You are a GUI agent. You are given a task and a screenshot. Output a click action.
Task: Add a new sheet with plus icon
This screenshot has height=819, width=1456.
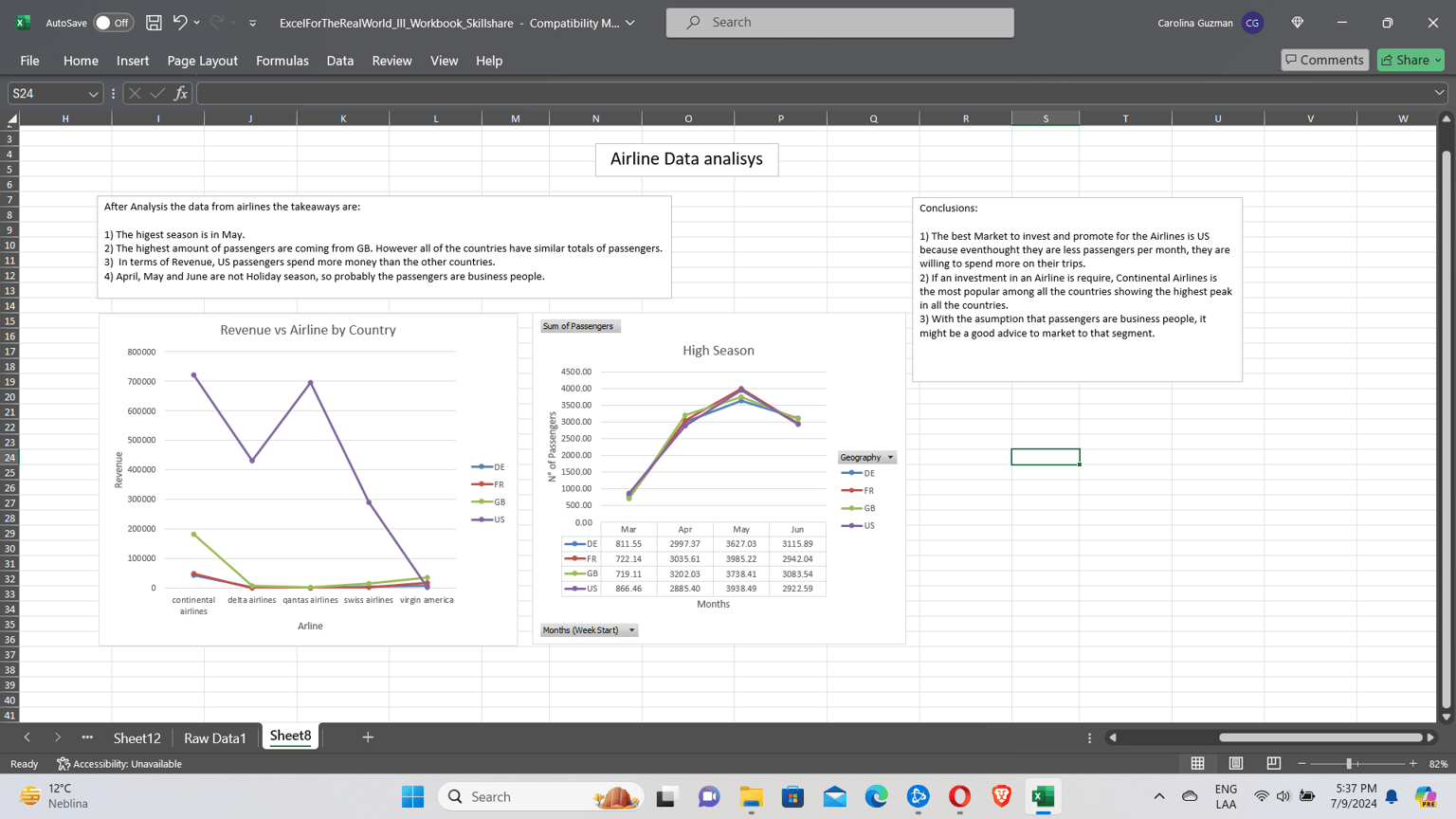tap(368, 737)
